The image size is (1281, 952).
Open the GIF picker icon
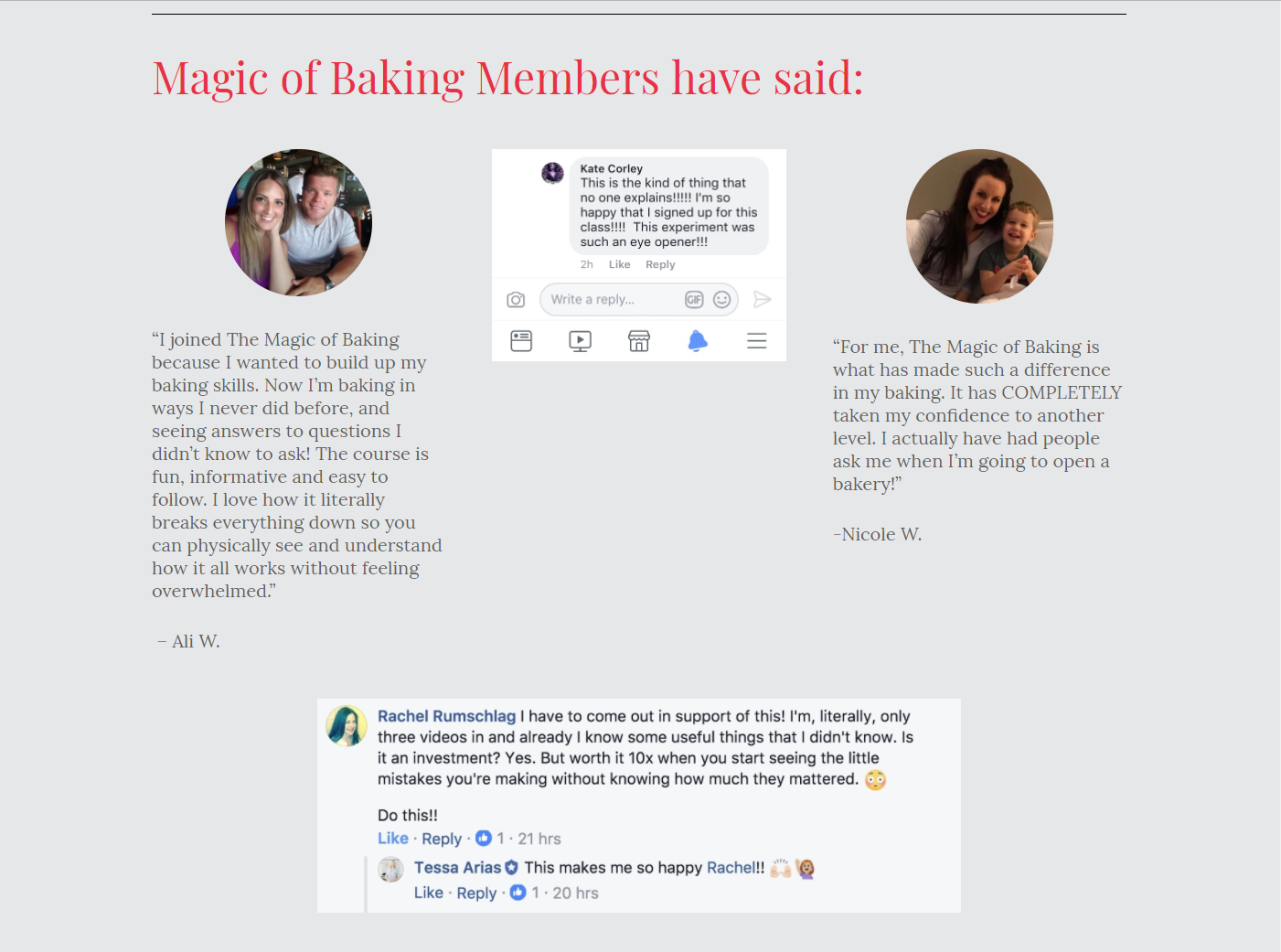(694, 300)
